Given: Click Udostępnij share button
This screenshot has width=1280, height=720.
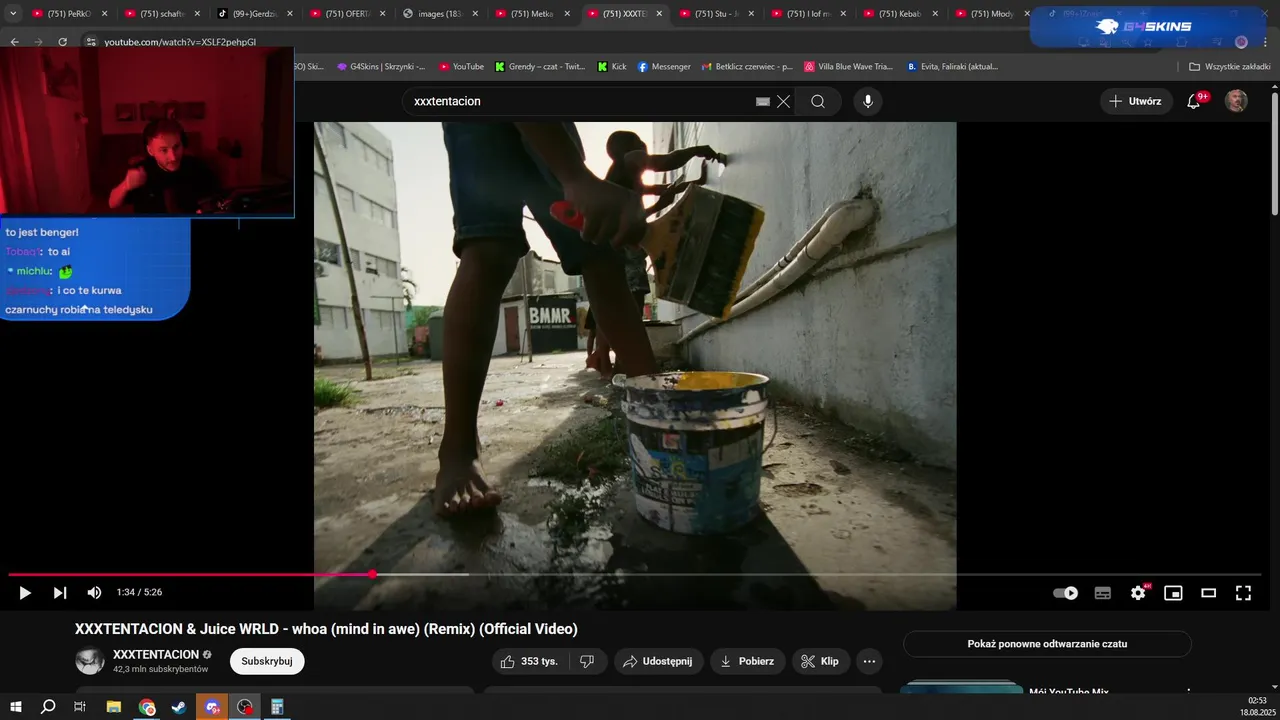Looking at the screenshot, I should 658,661.
